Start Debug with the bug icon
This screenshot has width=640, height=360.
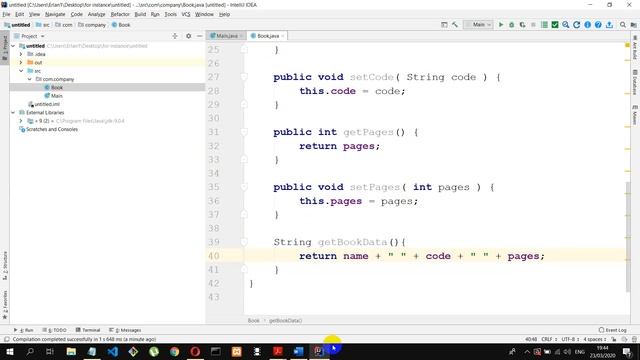point(511,25)
